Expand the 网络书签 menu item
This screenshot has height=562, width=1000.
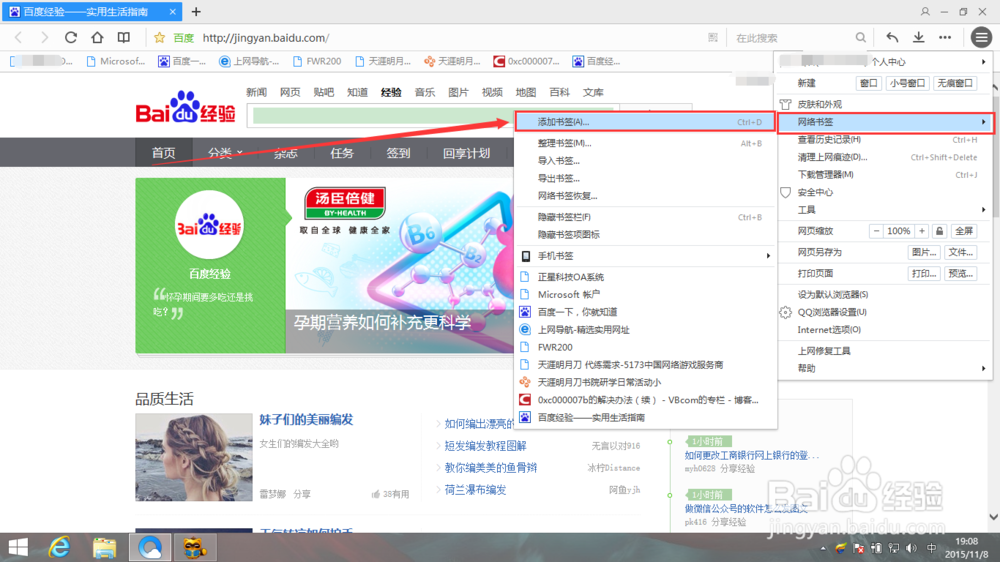click(x=885, y=122)
